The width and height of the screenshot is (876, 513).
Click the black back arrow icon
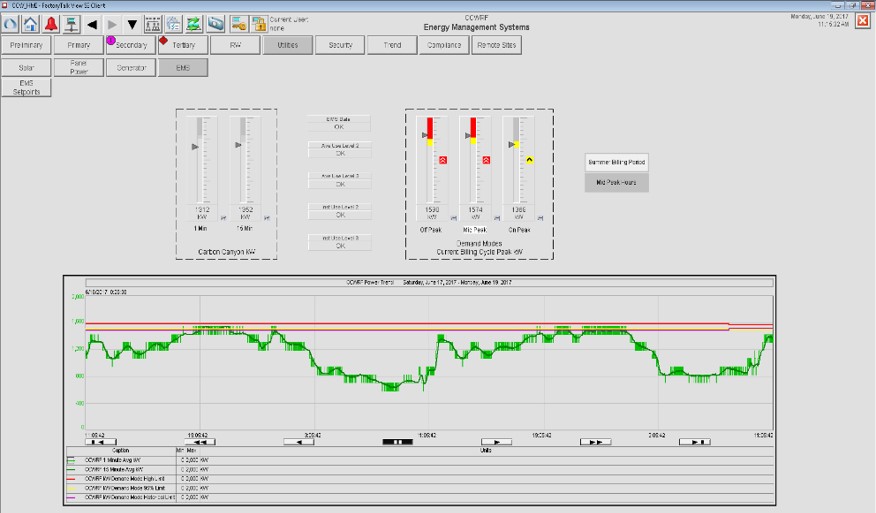point(92,23)
